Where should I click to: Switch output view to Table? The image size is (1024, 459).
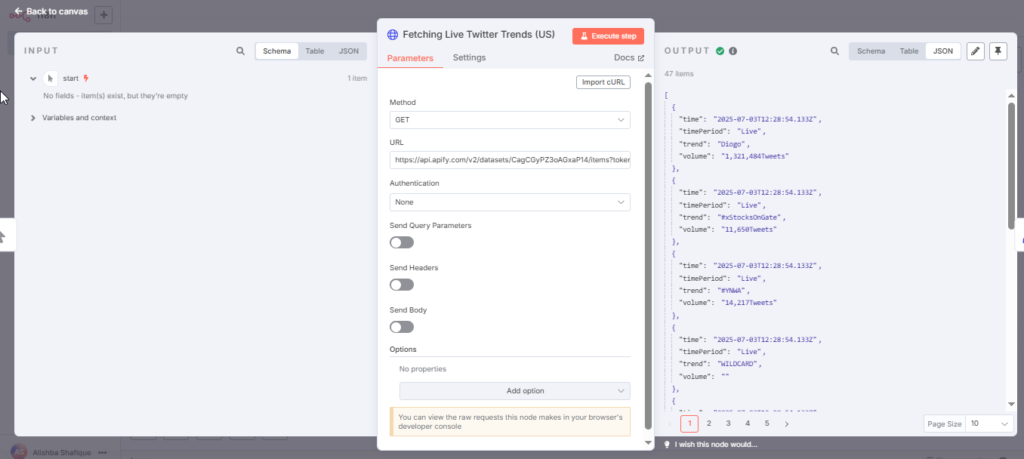[909, 51]
